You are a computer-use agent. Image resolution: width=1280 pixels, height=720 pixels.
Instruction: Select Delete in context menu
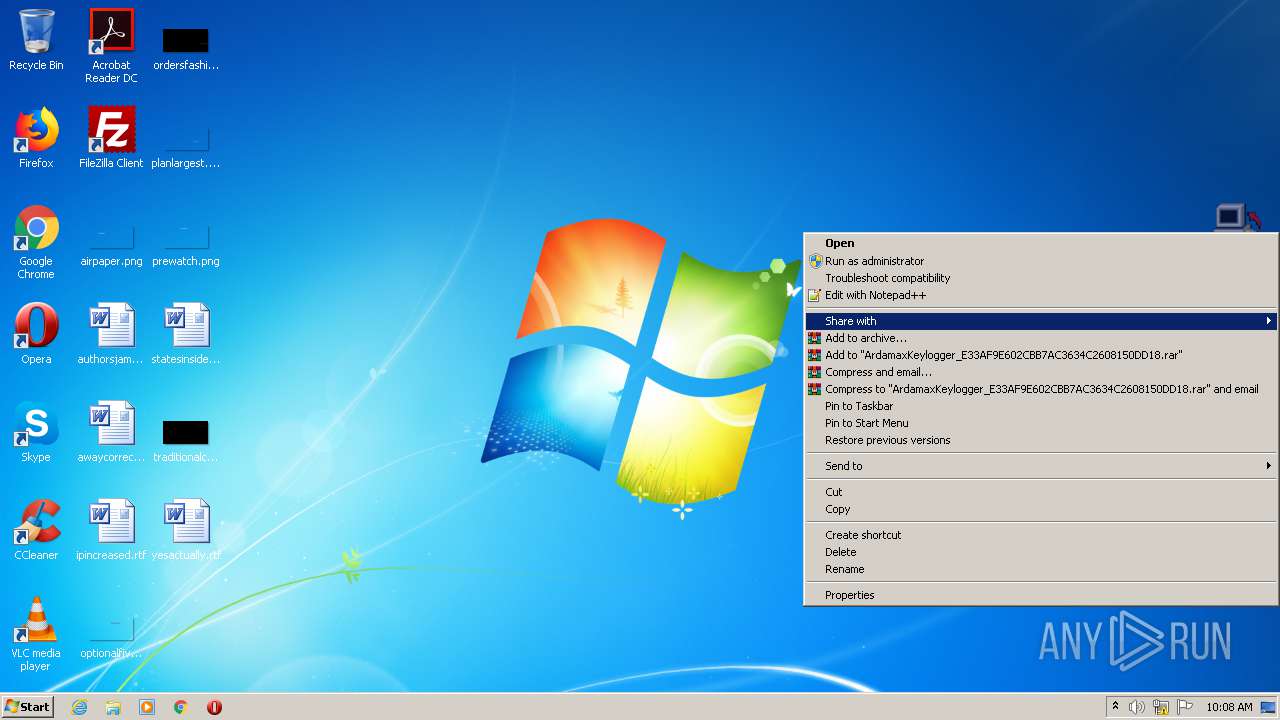pos(1041,552)
